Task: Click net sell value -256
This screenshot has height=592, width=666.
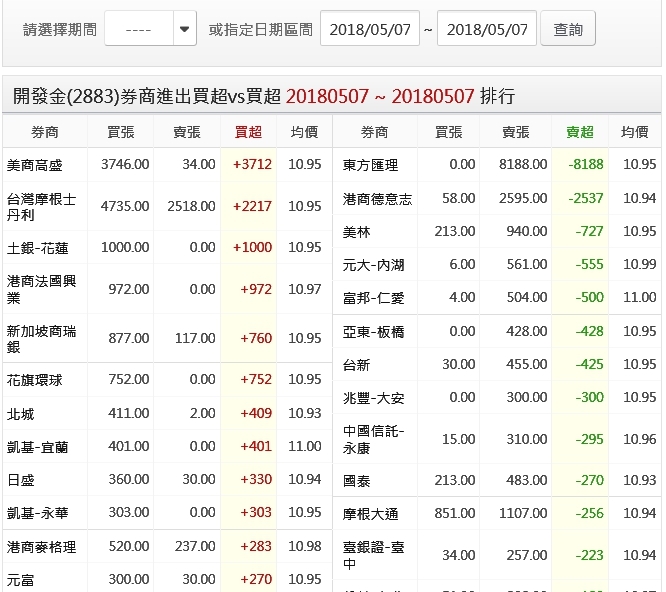Action: (x=590, y=513)
